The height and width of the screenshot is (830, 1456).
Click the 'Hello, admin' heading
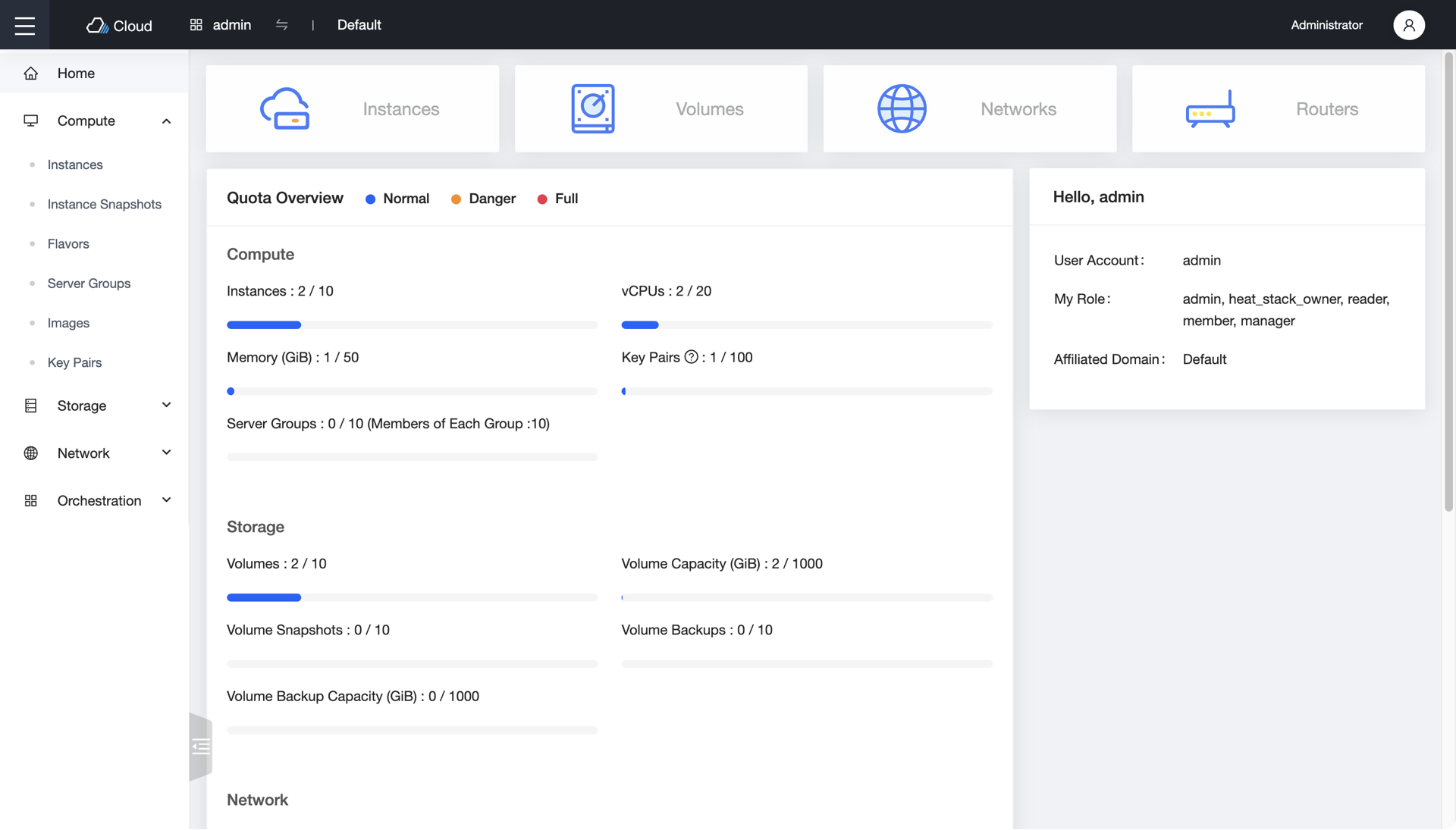pyautogui.click(x=1098, y=197)
